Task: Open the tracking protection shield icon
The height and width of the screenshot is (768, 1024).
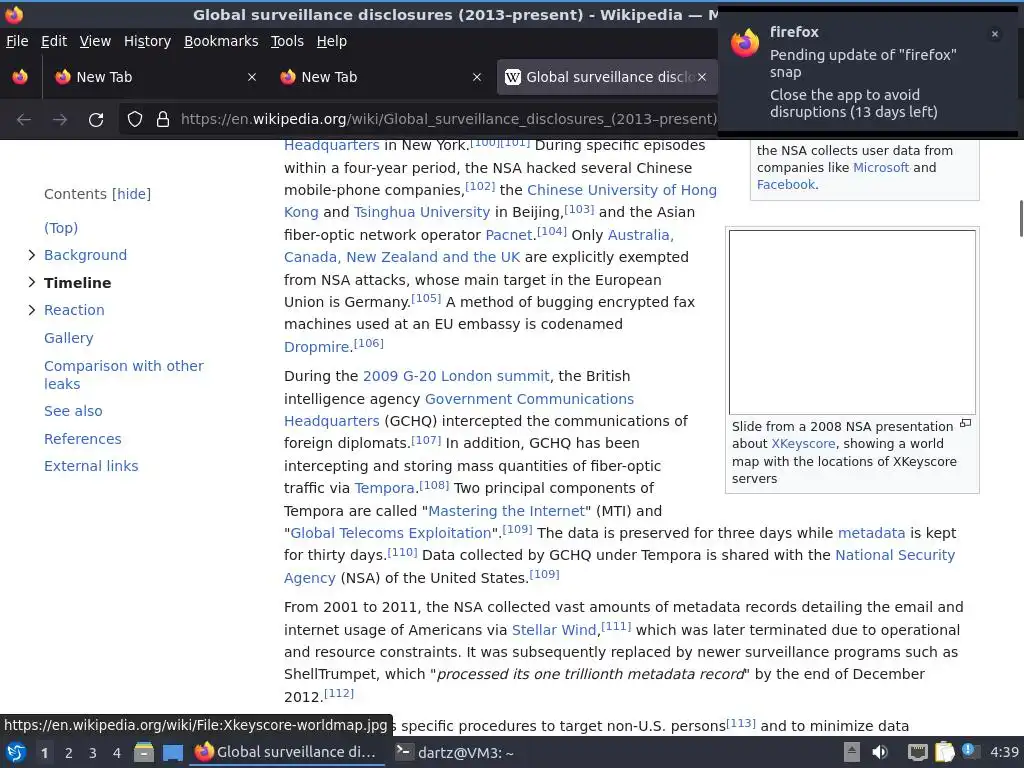Action: click(135, 120)
